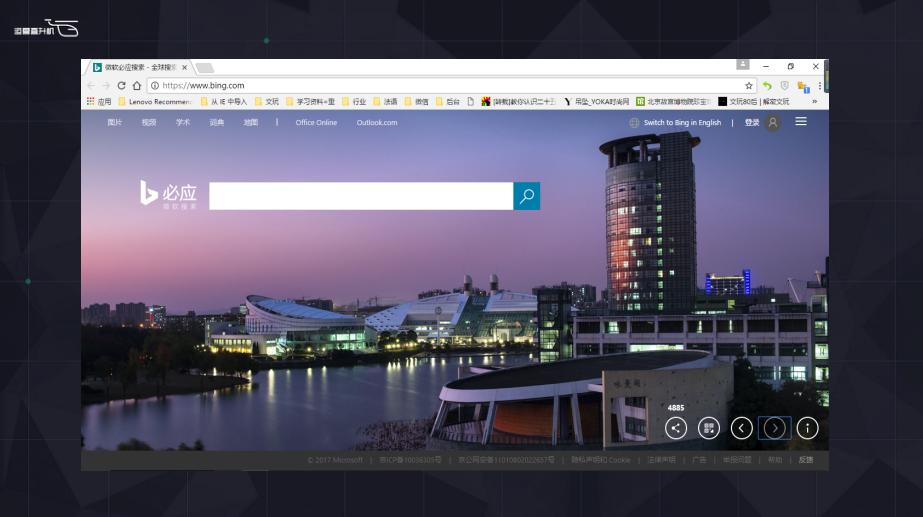Show previous background image arrow
The image size is (923, 517).
point(742,428)
